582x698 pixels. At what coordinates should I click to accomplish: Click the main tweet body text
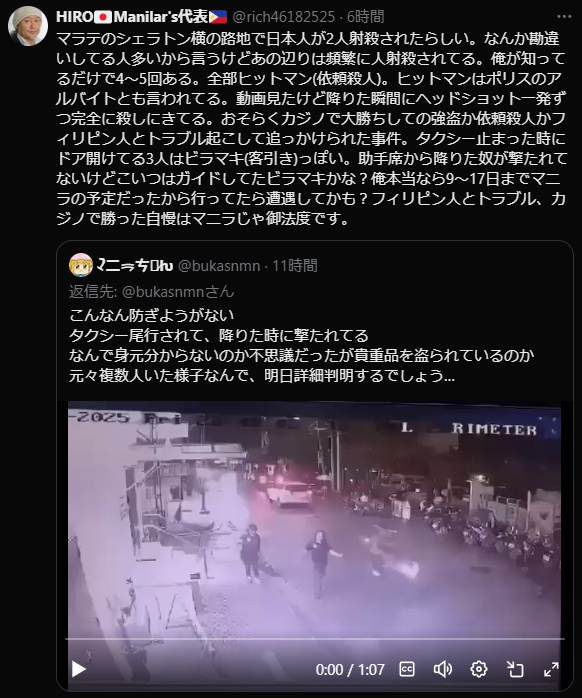point(311,129)
